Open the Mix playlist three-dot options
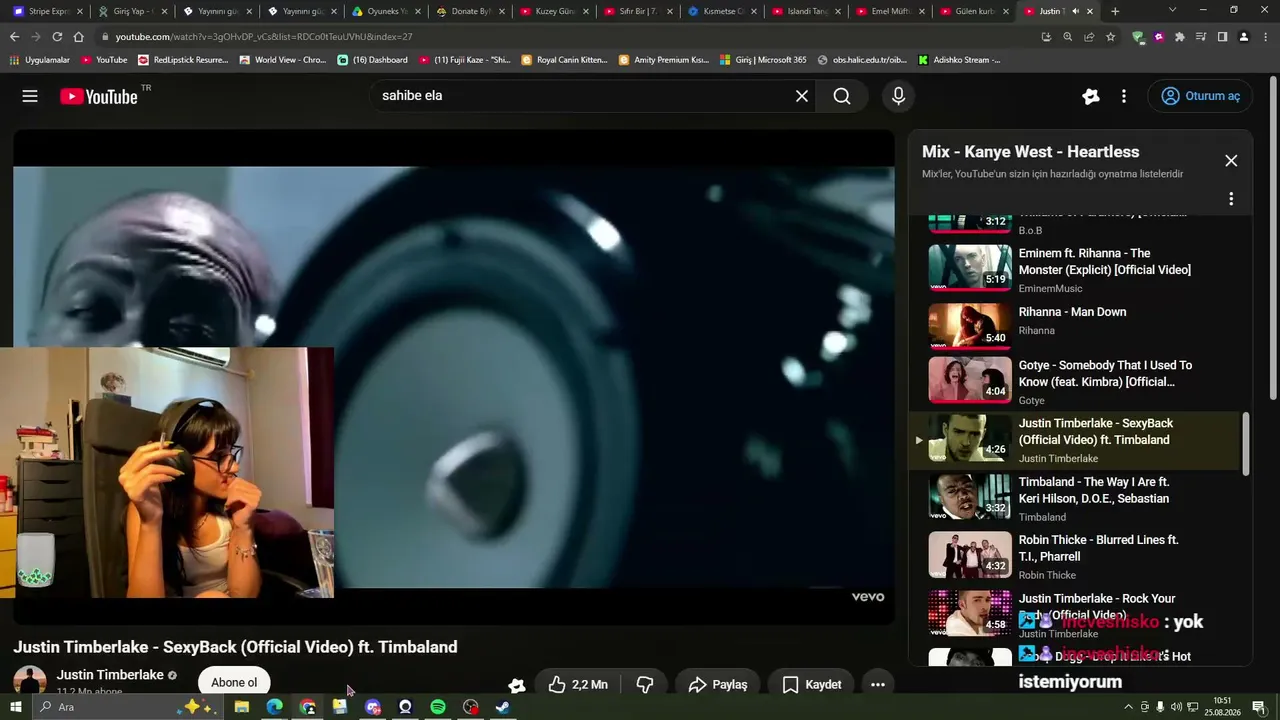This screenshot has height=720, width=1280. pyautogui.click(x=1231, y=199)
